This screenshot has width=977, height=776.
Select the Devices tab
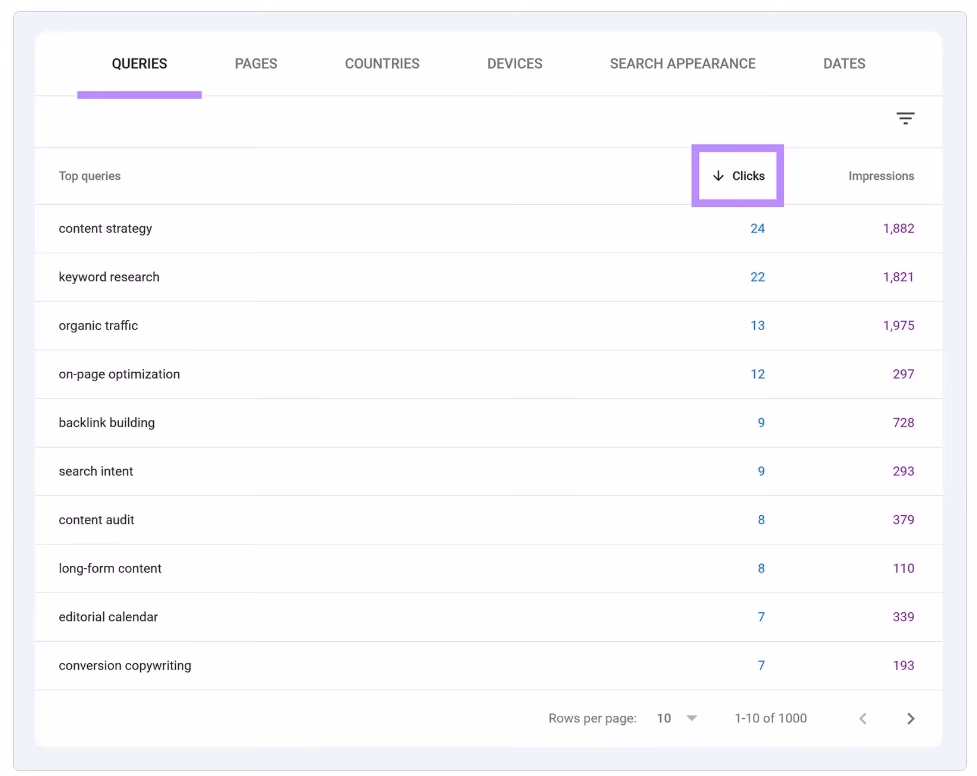[x=515, y=64]
